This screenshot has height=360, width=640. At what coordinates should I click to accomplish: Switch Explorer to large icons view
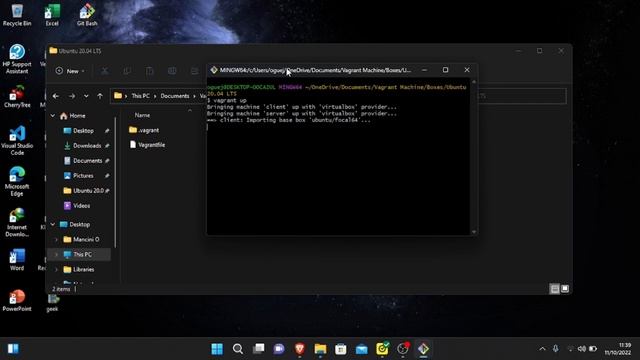[x=565, y=289]
